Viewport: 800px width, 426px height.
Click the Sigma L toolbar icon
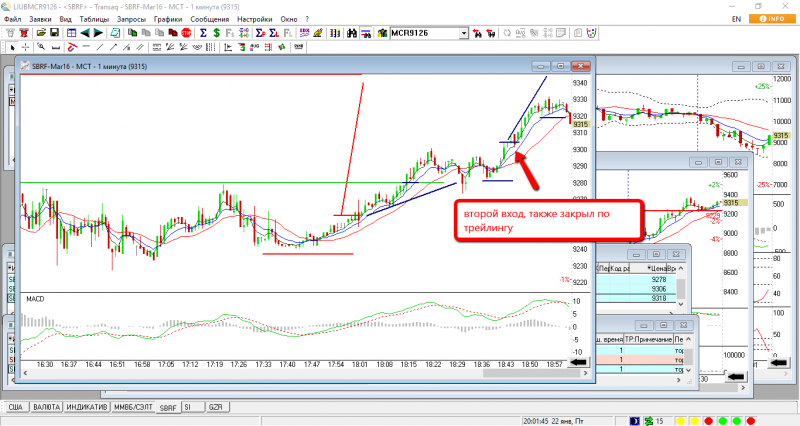[274, 33]
